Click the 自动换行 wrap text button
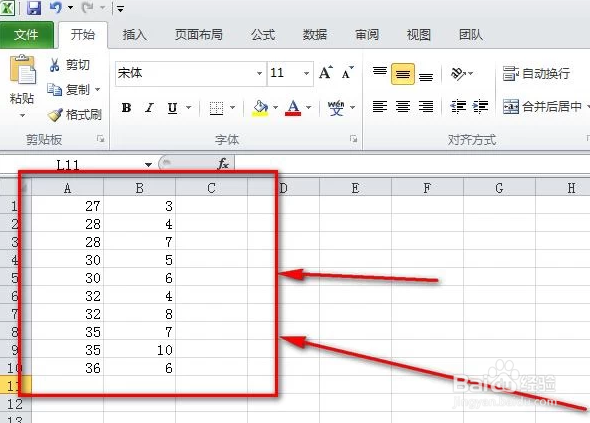 click(536, 73)
